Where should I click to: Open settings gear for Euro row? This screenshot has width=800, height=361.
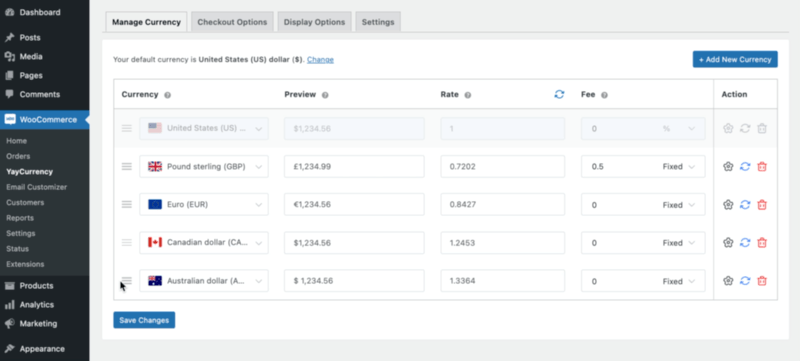(728, 204)
